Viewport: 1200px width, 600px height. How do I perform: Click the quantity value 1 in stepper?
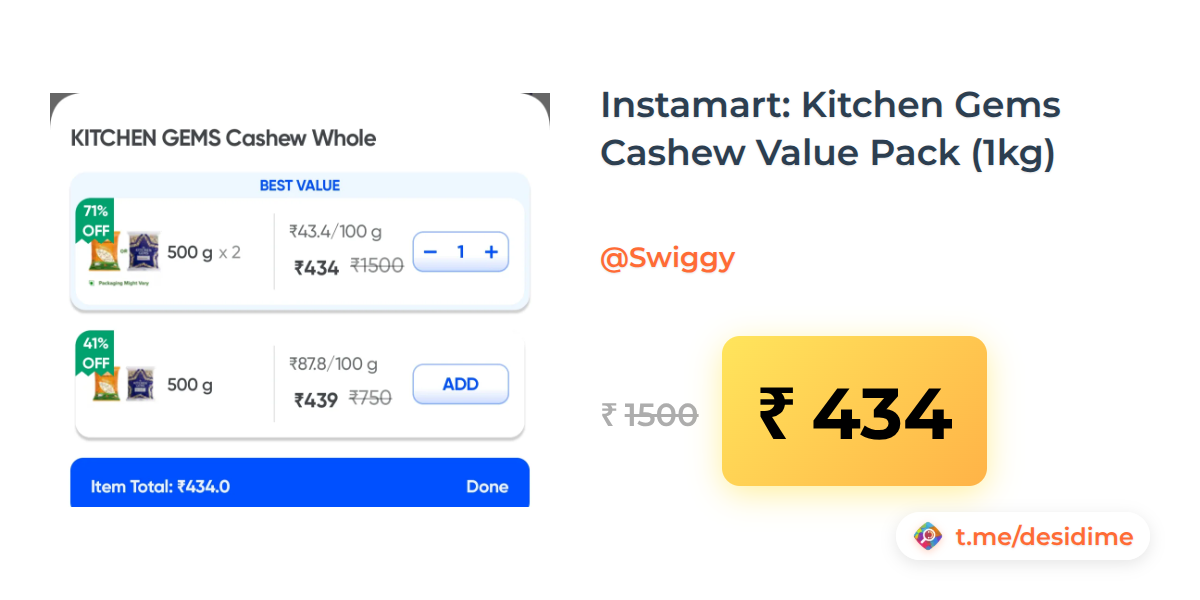461,252
